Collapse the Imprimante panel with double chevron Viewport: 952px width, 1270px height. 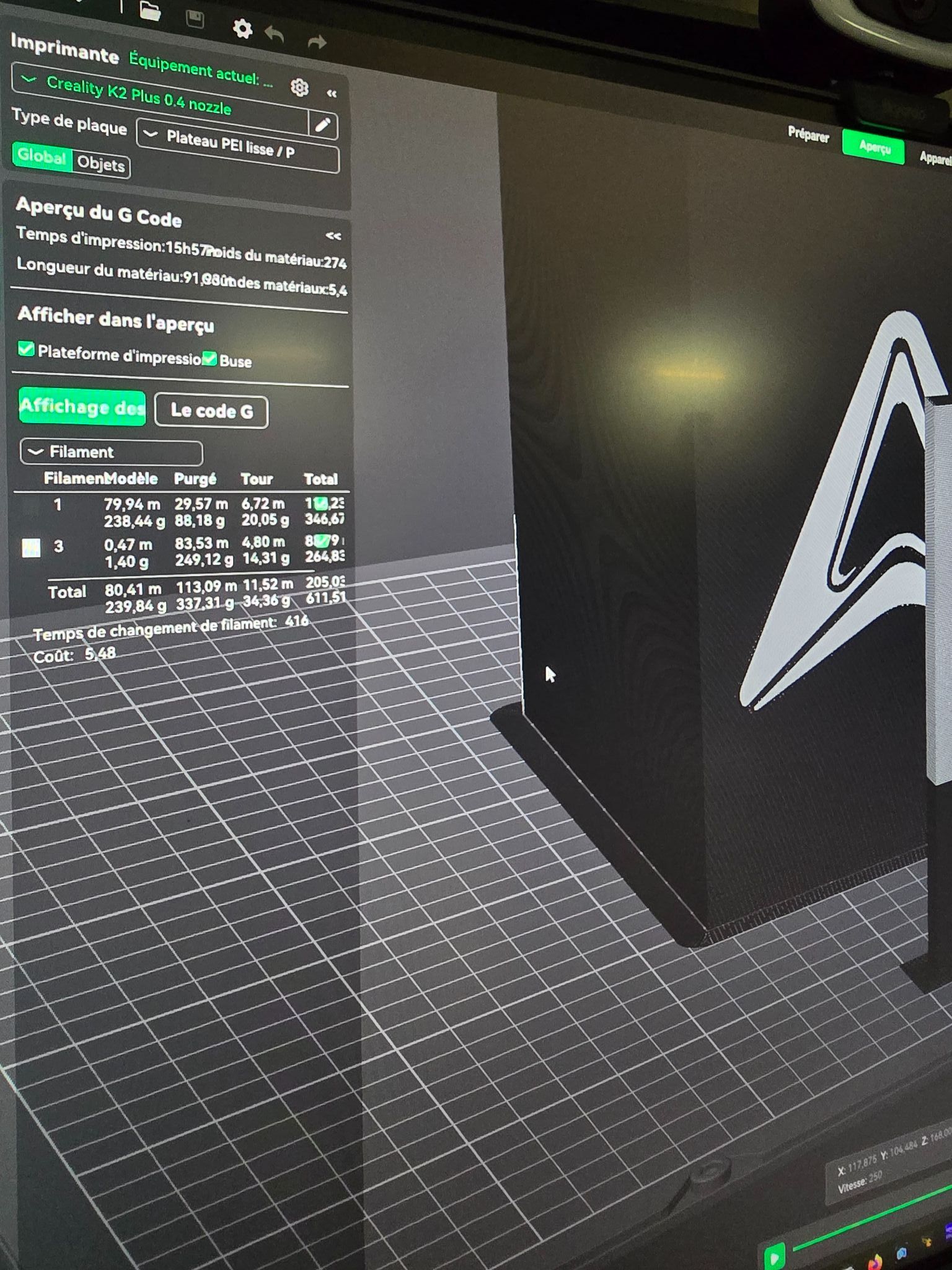[x=332, y=94]
